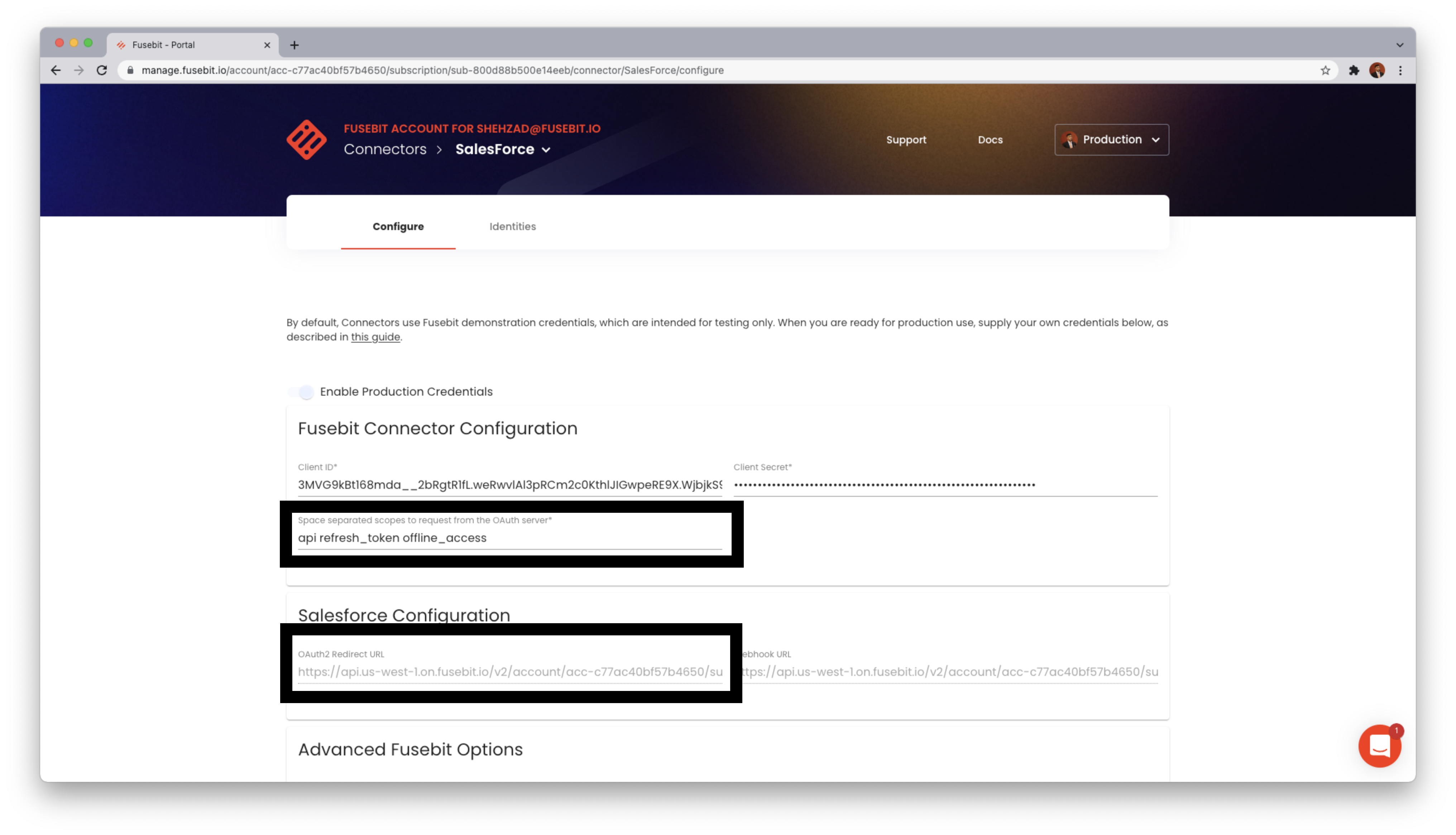This screenshot has height=835, width=1456.
Task: Click into the Client ID field
Action: click(x=509, y=485)
